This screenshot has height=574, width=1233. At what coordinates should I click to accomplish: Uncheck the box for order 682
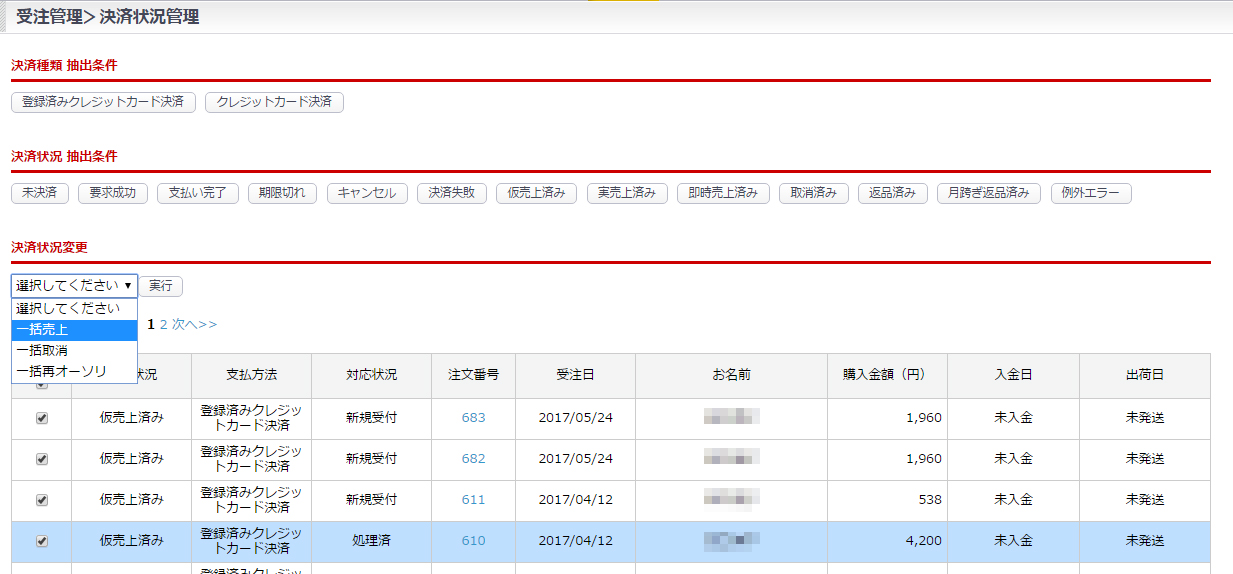coord(41,459)
